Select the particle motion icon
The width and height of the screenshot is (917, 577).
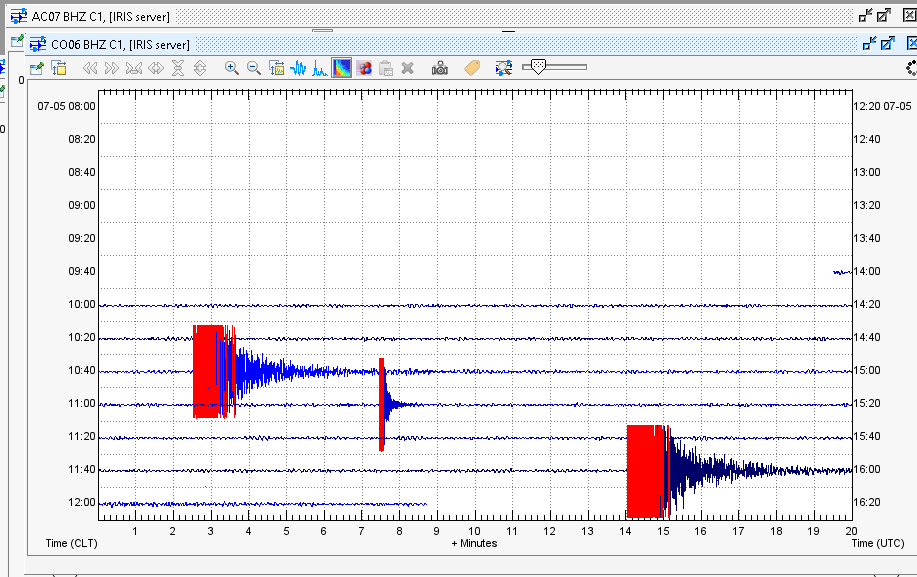pos(364,68)
